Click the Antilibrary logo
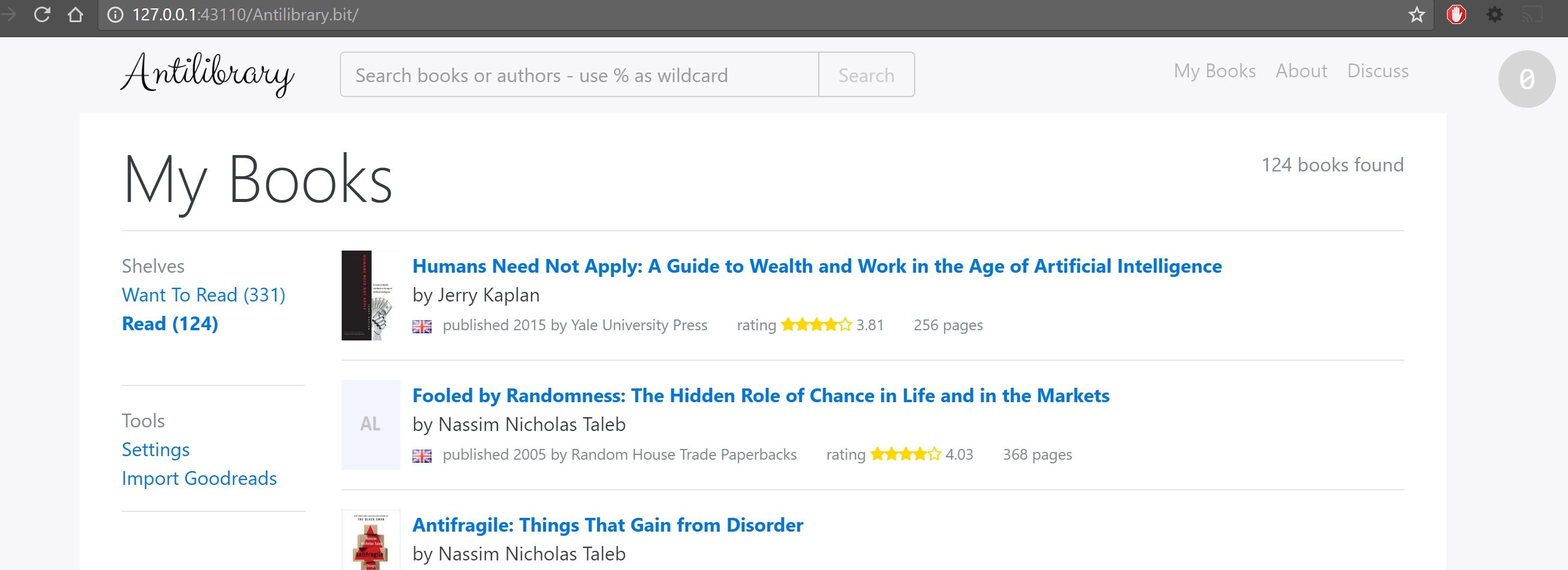This screenshot has height=570, width=1568. (x=207, y=74)
